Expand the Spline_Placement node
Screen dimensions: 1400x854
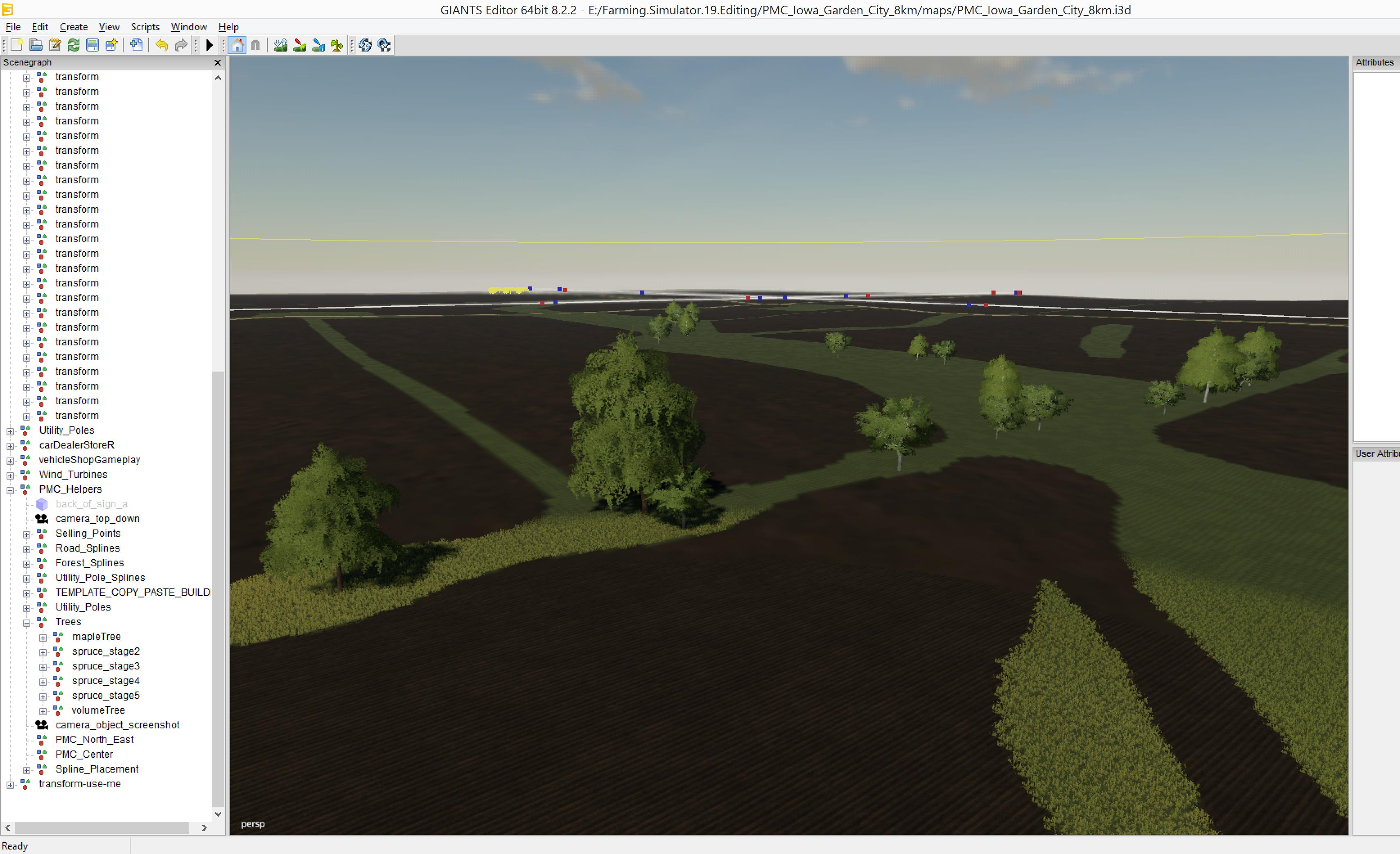click(27, 771)
